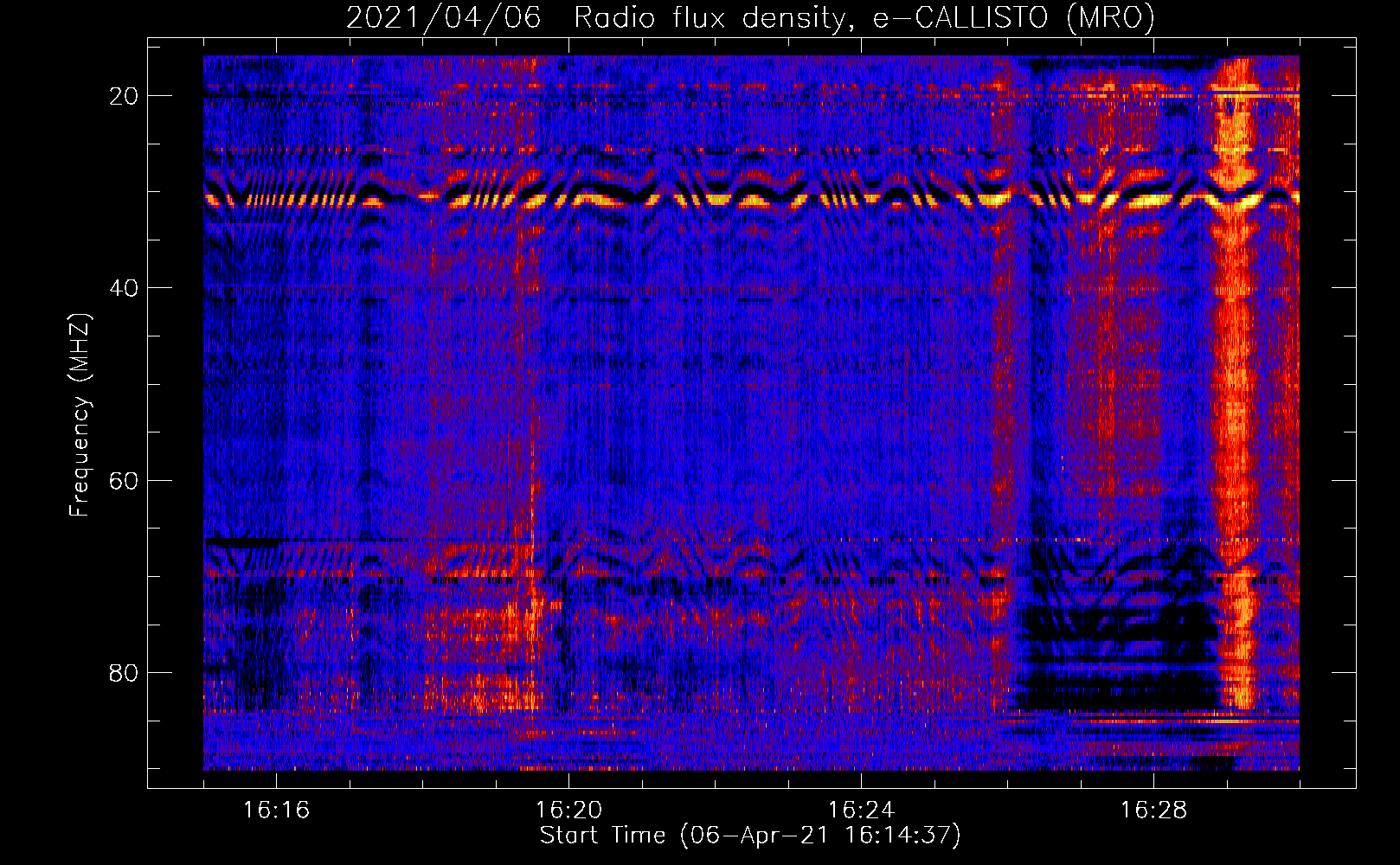The image size is (1400, 865).
Task: Click the '16:28' time tick label
Action: [x=1153, y=810]
